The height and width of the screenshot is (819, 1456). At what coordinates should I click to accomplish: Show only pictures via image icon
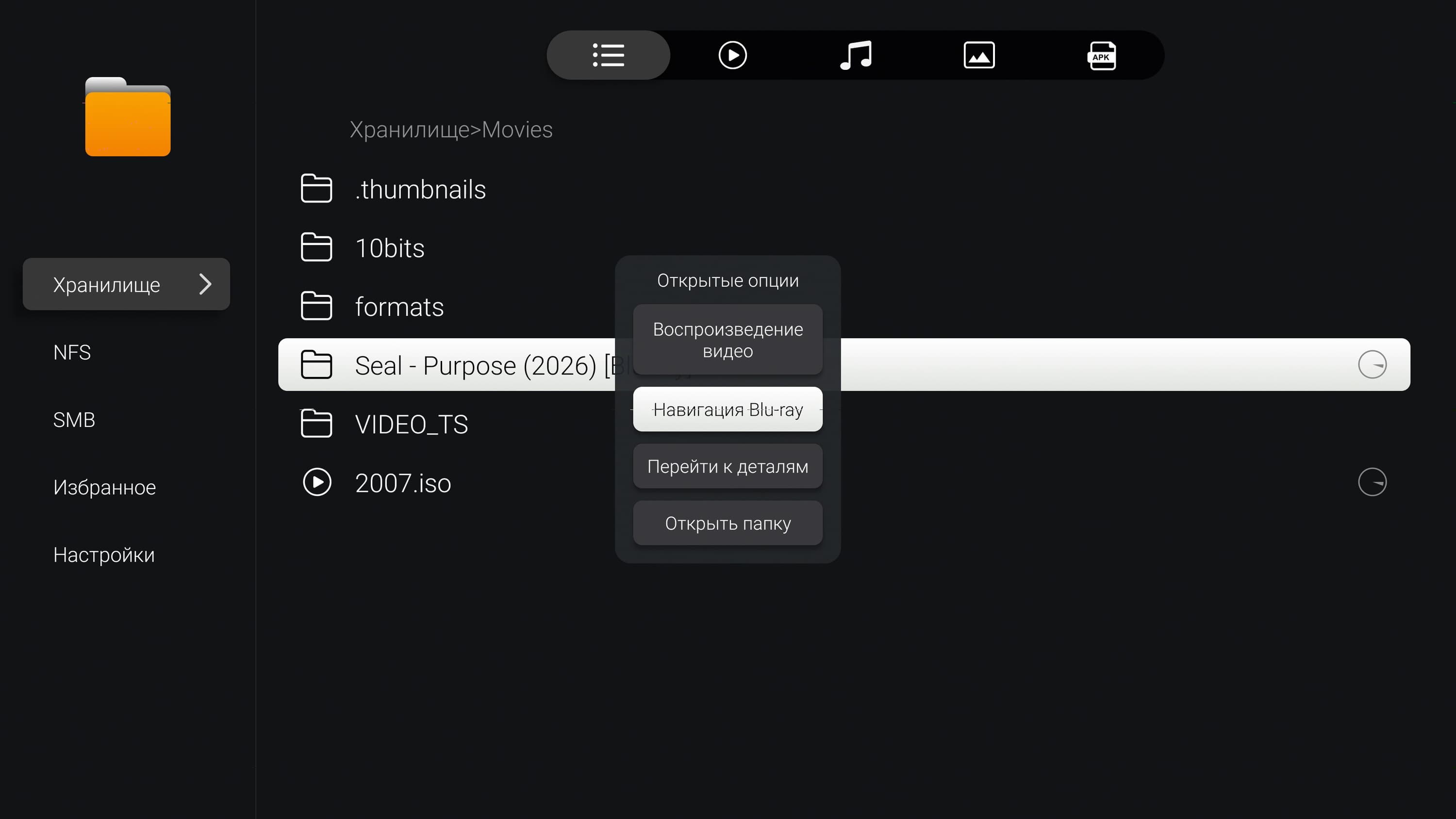point(979,55)
